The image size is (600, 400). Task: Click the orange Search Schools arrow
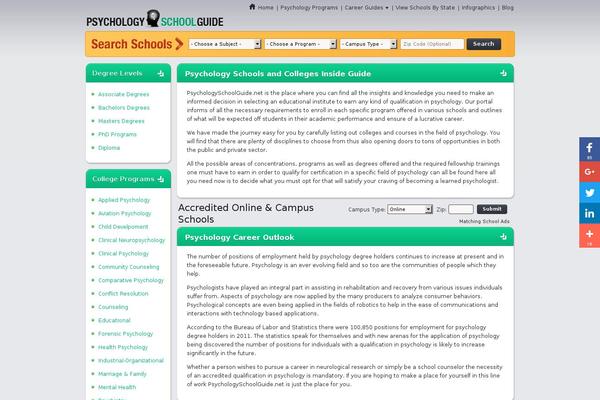[179, 44]
